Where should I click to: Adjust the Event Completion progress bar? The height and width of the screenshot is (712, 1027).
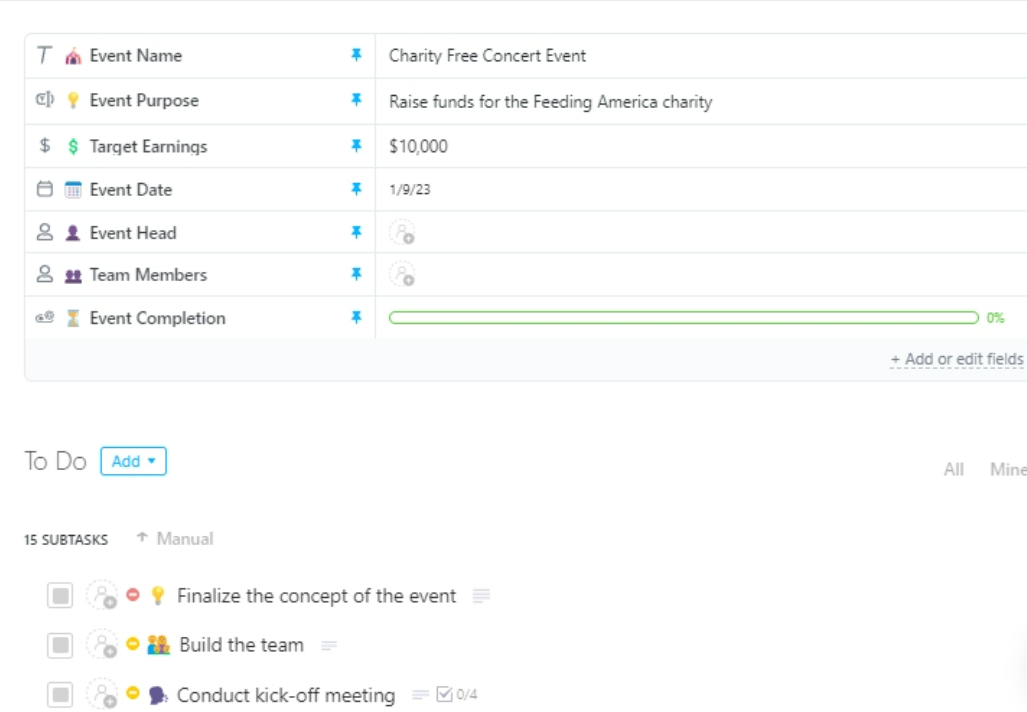tap(684, 318)
